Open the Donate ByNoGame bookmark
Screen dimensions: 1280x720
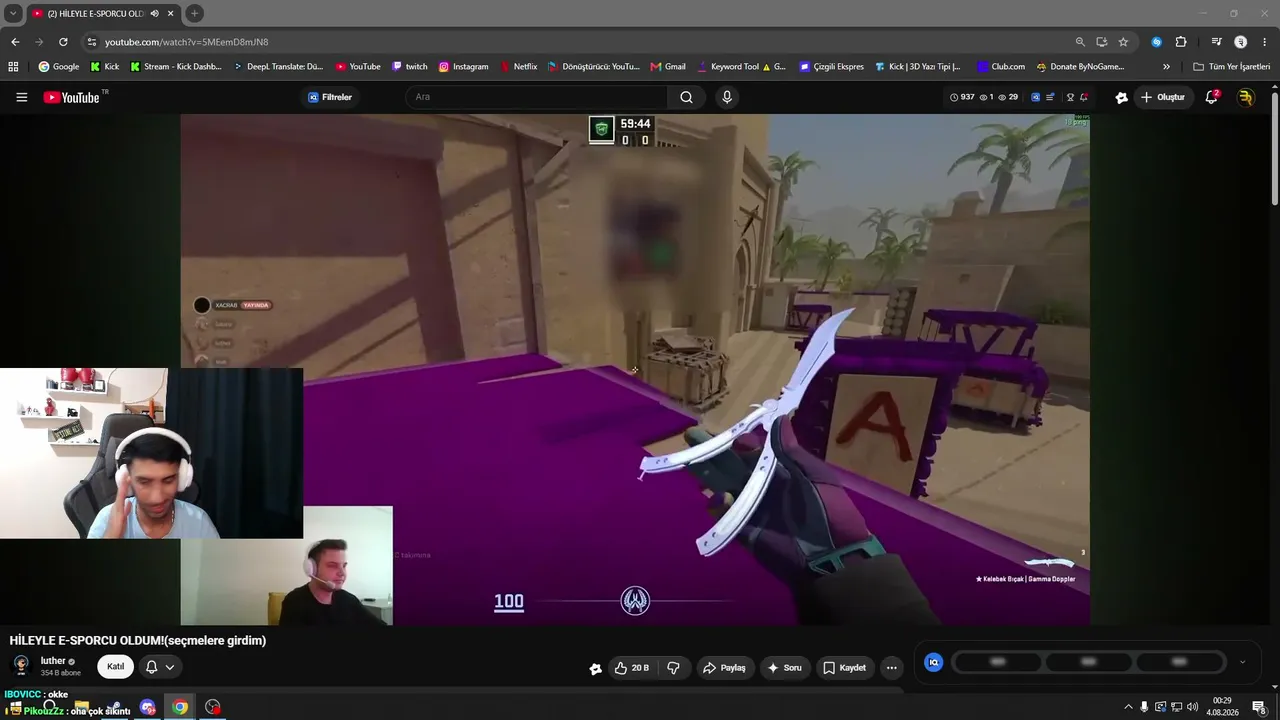click(x=1081, y=67)
